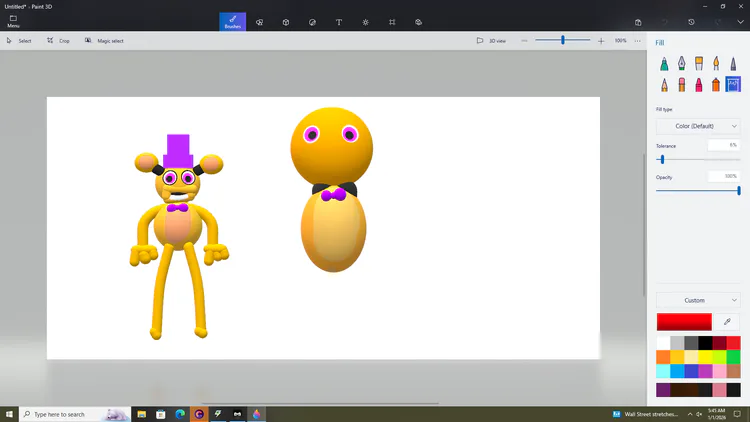Choose the light pink swatch
The height and width of the screenshot is (422, 750).
click(719, 371)
